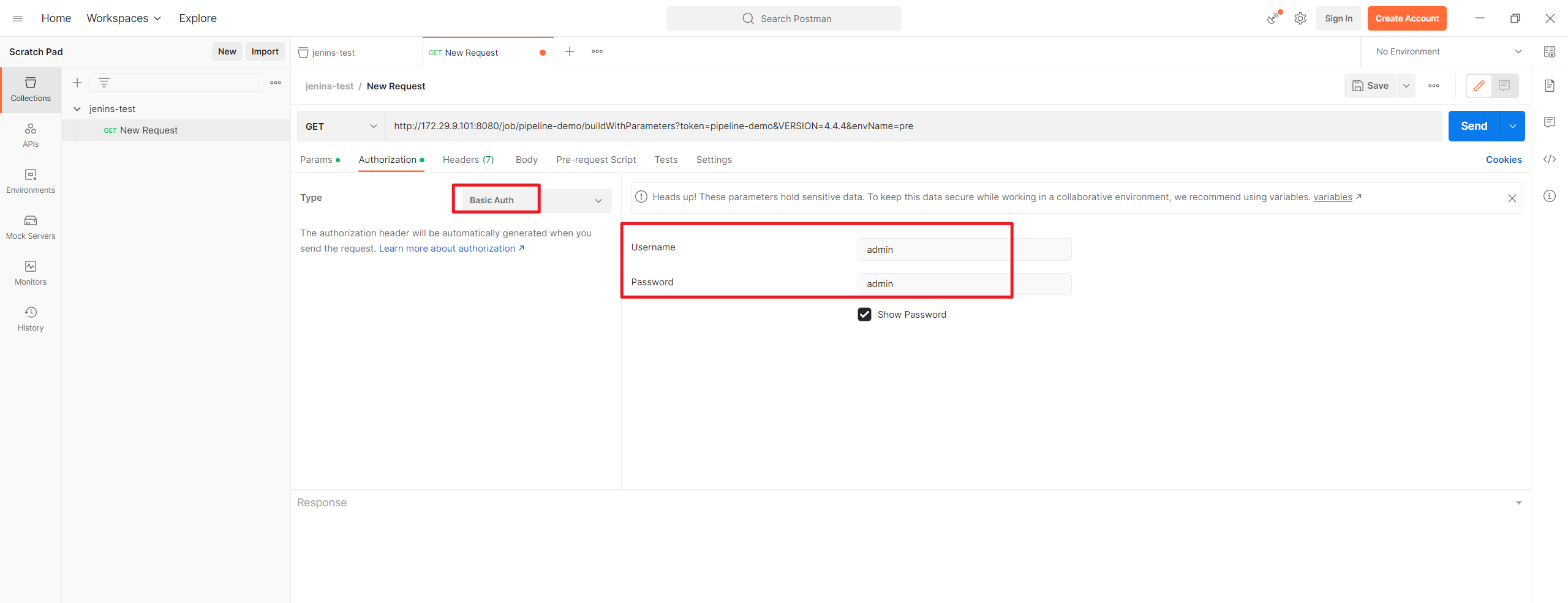The width and height of the screenshot is (1568, 603).
Task: Open the request Settings tab
Action: 714,160
